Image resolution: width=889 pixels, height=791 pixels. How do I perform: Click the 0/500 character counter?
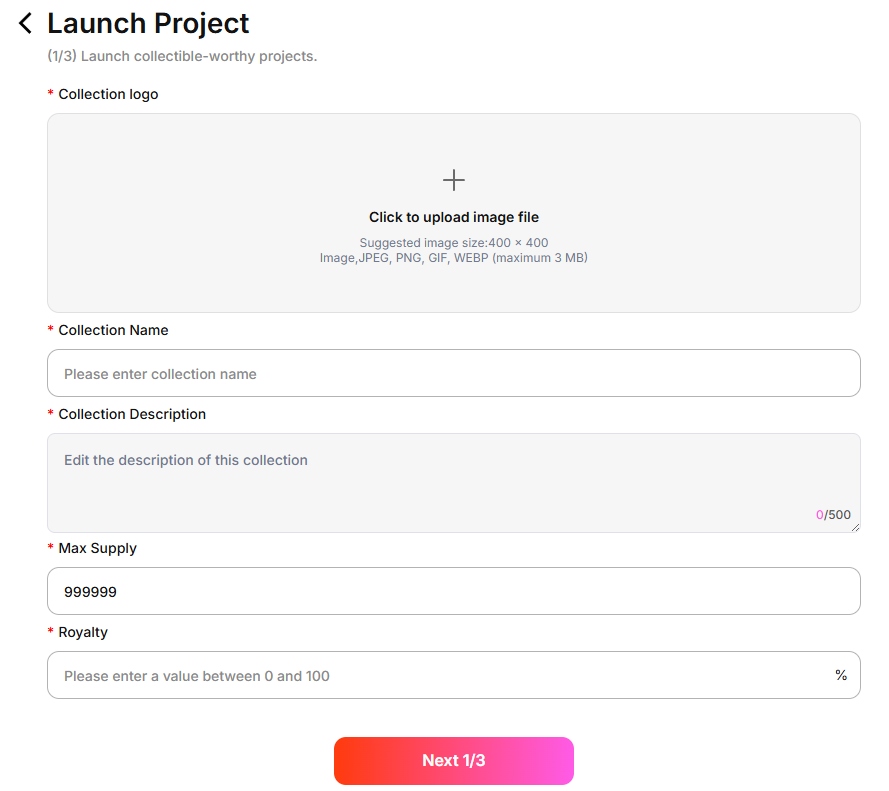point(833,515)
